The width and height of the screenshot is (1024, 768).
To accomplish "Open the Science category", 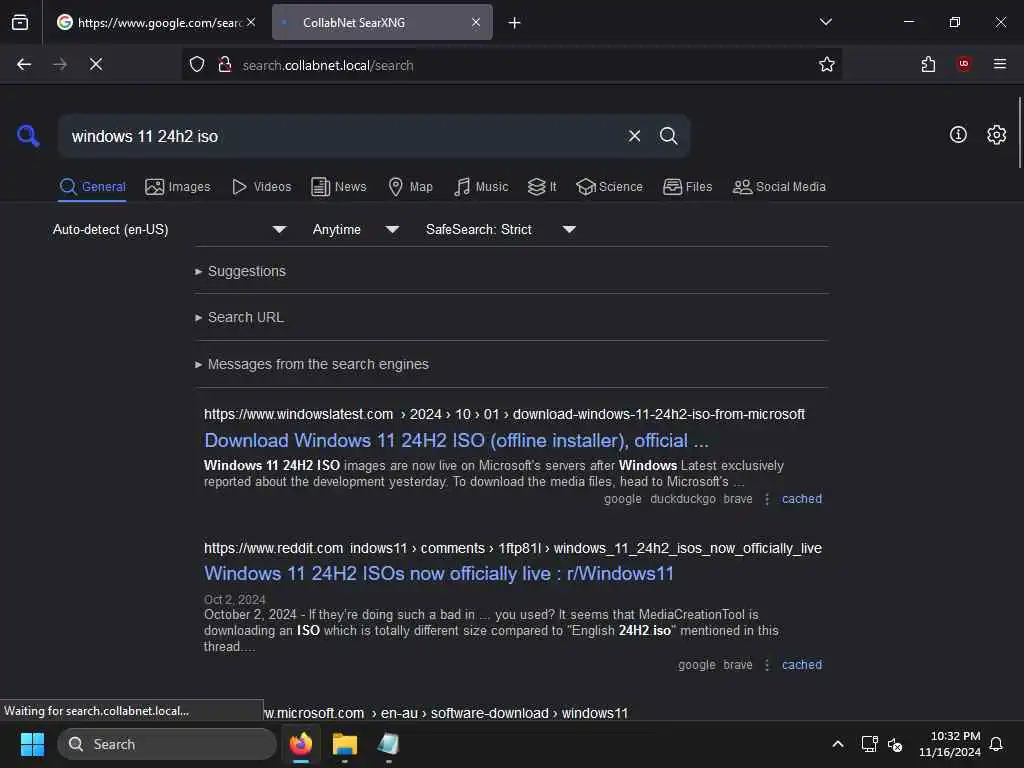I will tap(609, 187).
